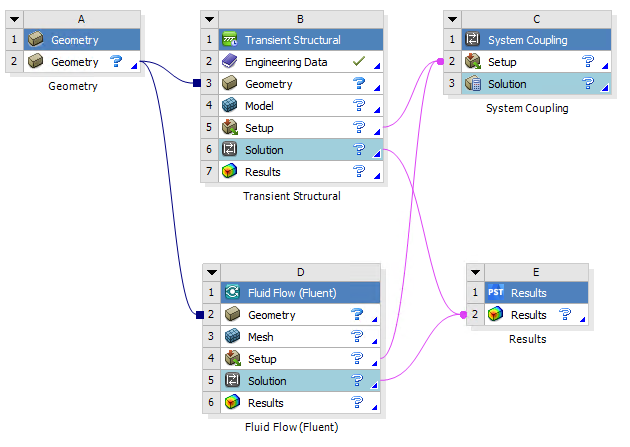Click the Engineering Data book icon

230,61
